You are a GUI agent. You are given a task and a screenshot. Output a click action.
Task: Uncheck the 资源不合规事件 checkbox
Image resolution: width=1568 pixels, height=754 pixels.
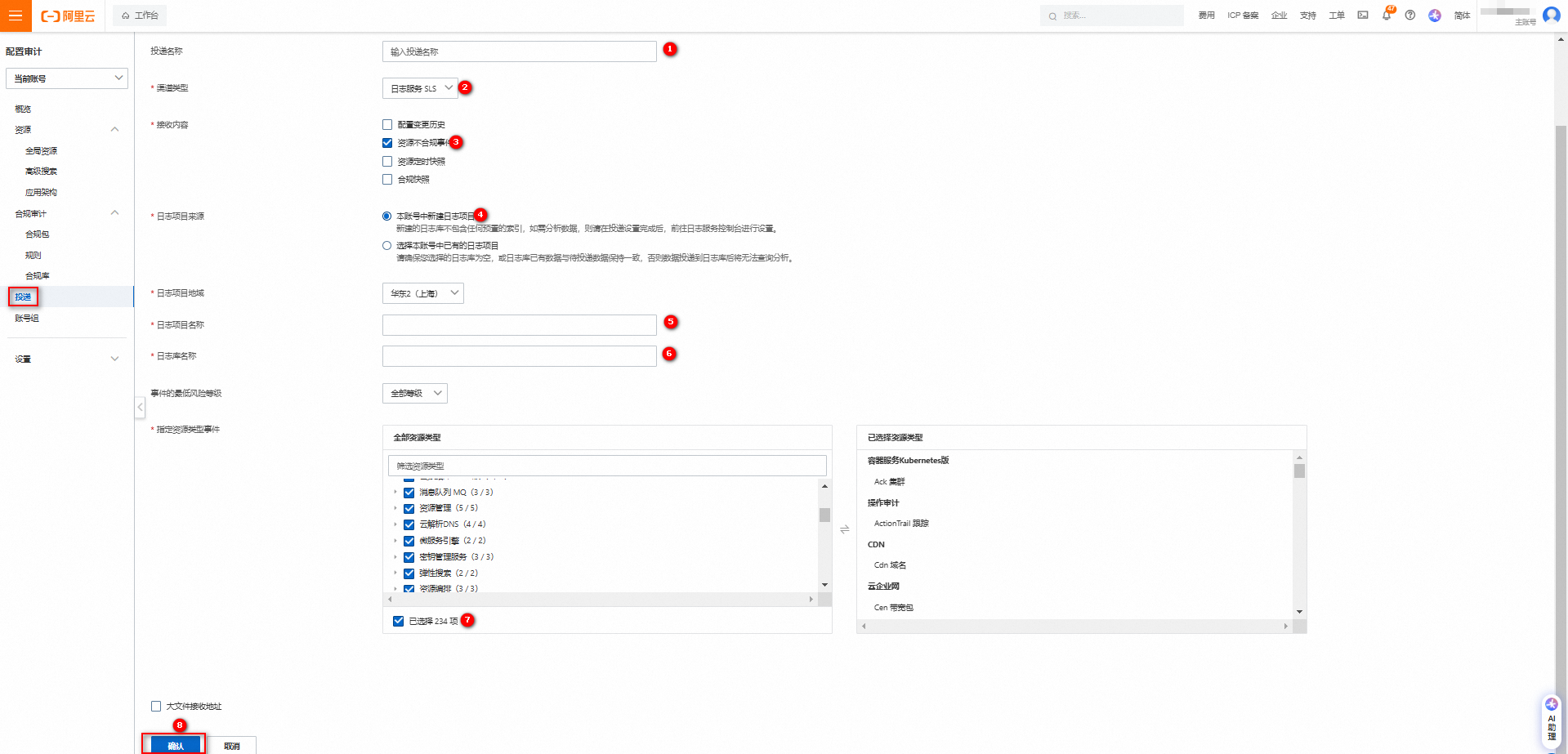[x=387, y=143]
